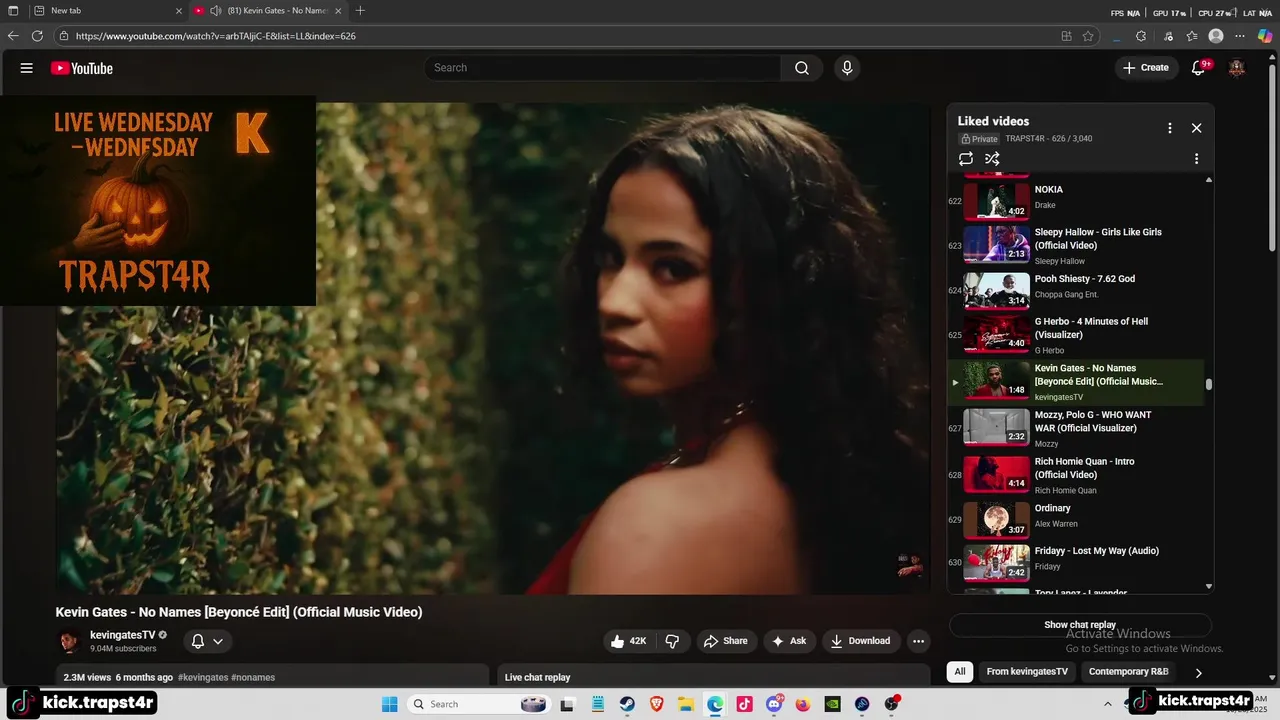This screenshot has height=720, width=1280.
Task: Open playlist options below the close button
Action: (1196, 159)
